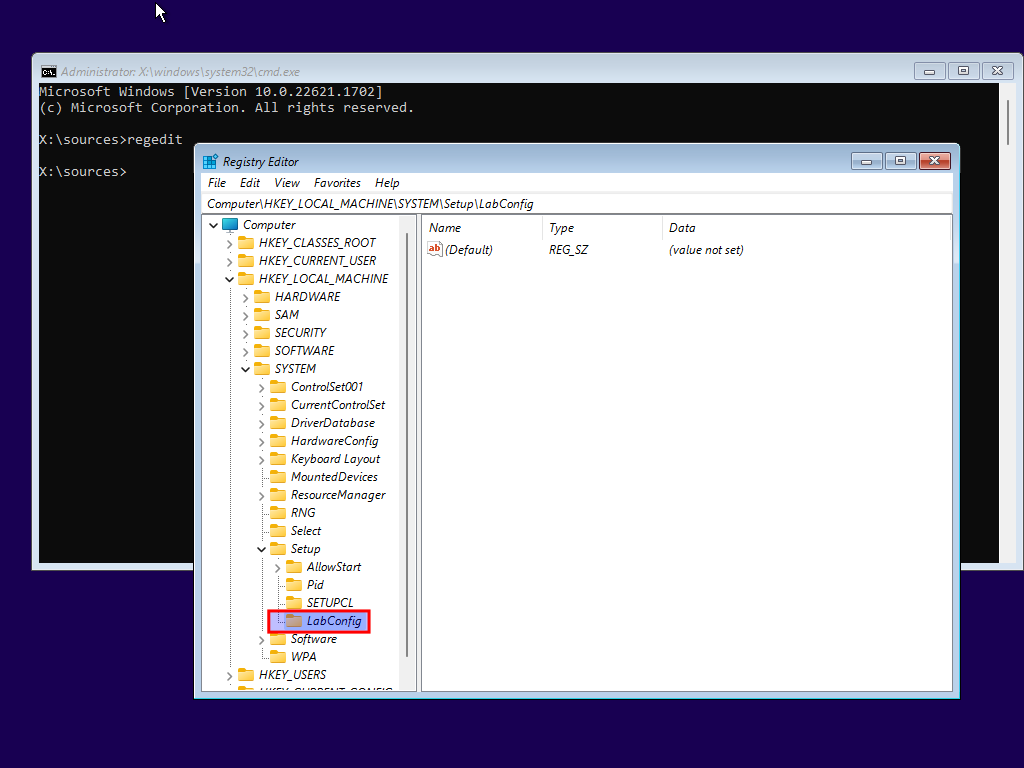Select the WPA key

coord(304,657)
